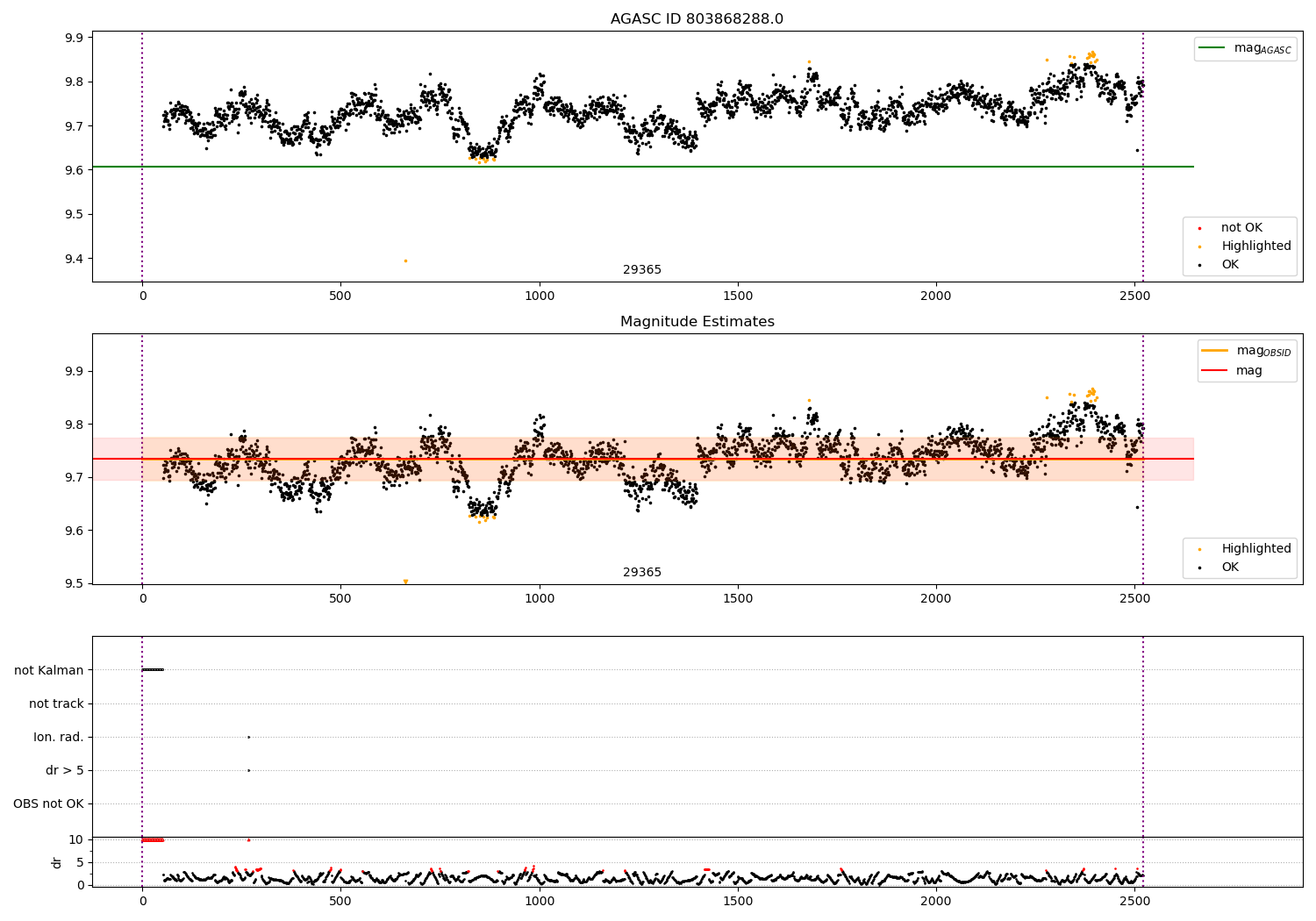Screen dimensions: 1316x921
Task: Click the 29365 label in top plot
Action: point(642,270)
